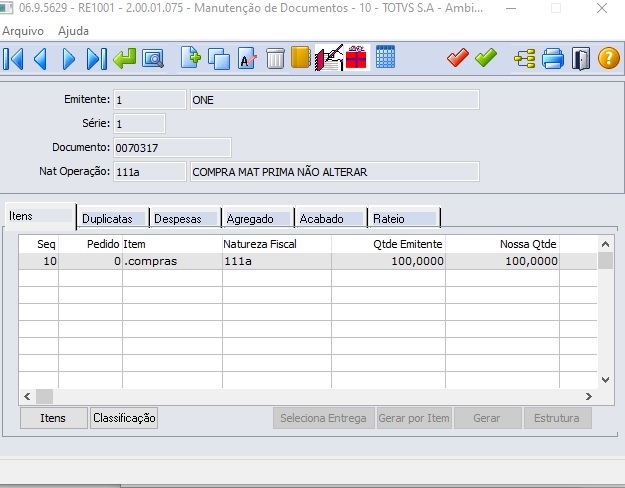Click the red notebook with pen icon
The image size is (625, 488).
pos(329,58)
